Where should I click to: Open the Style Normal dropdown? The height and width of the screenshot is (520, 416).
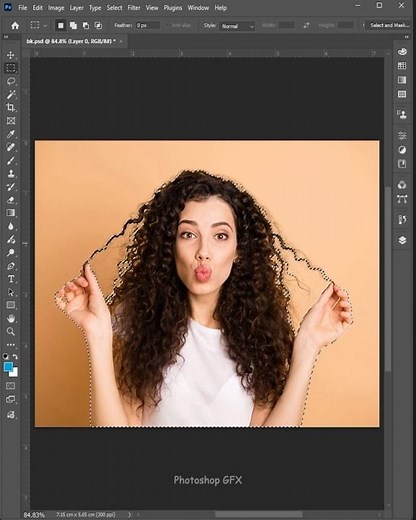[237, 26]
